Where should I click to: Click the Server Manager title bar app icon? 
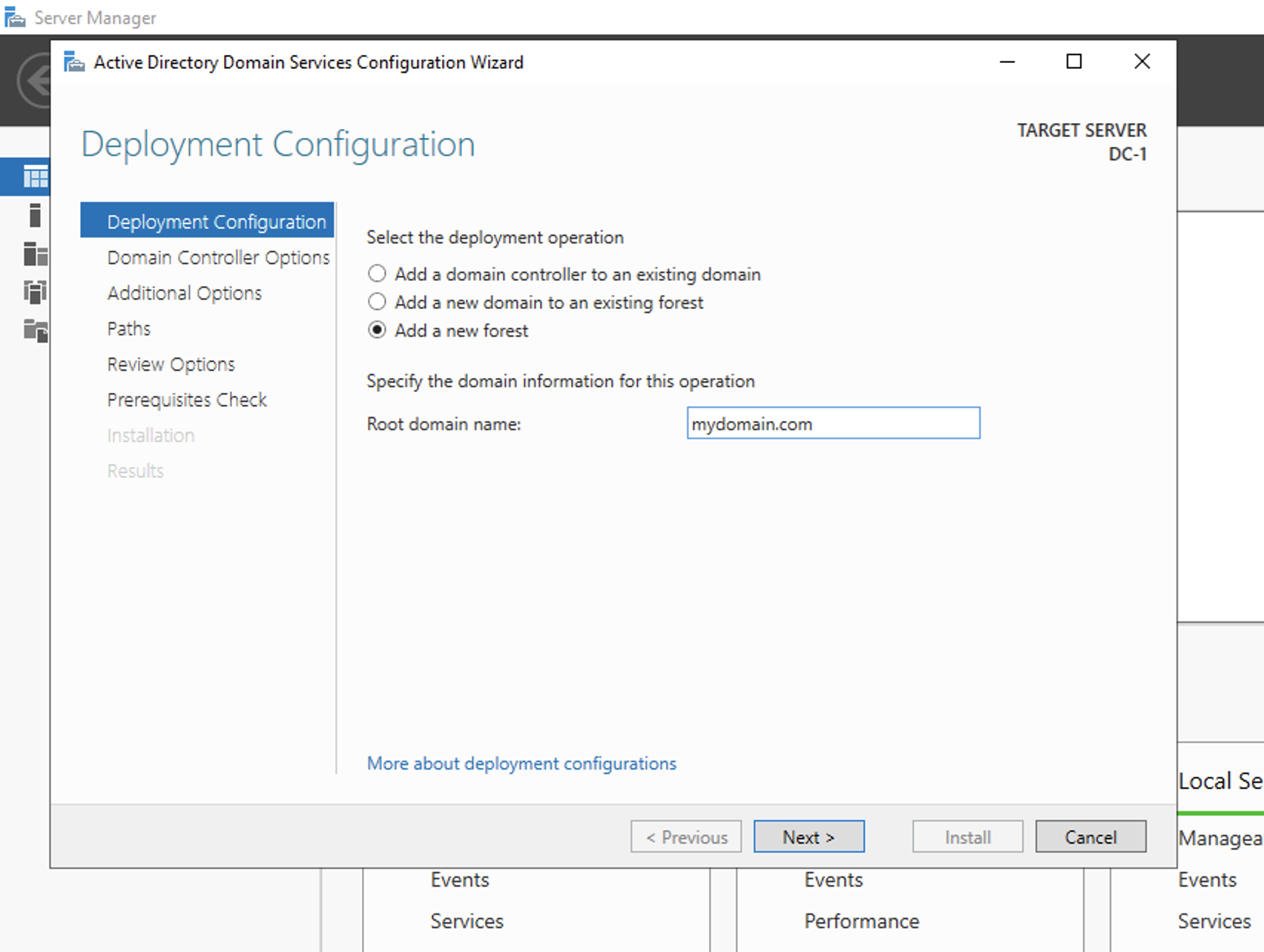[15, 17]
